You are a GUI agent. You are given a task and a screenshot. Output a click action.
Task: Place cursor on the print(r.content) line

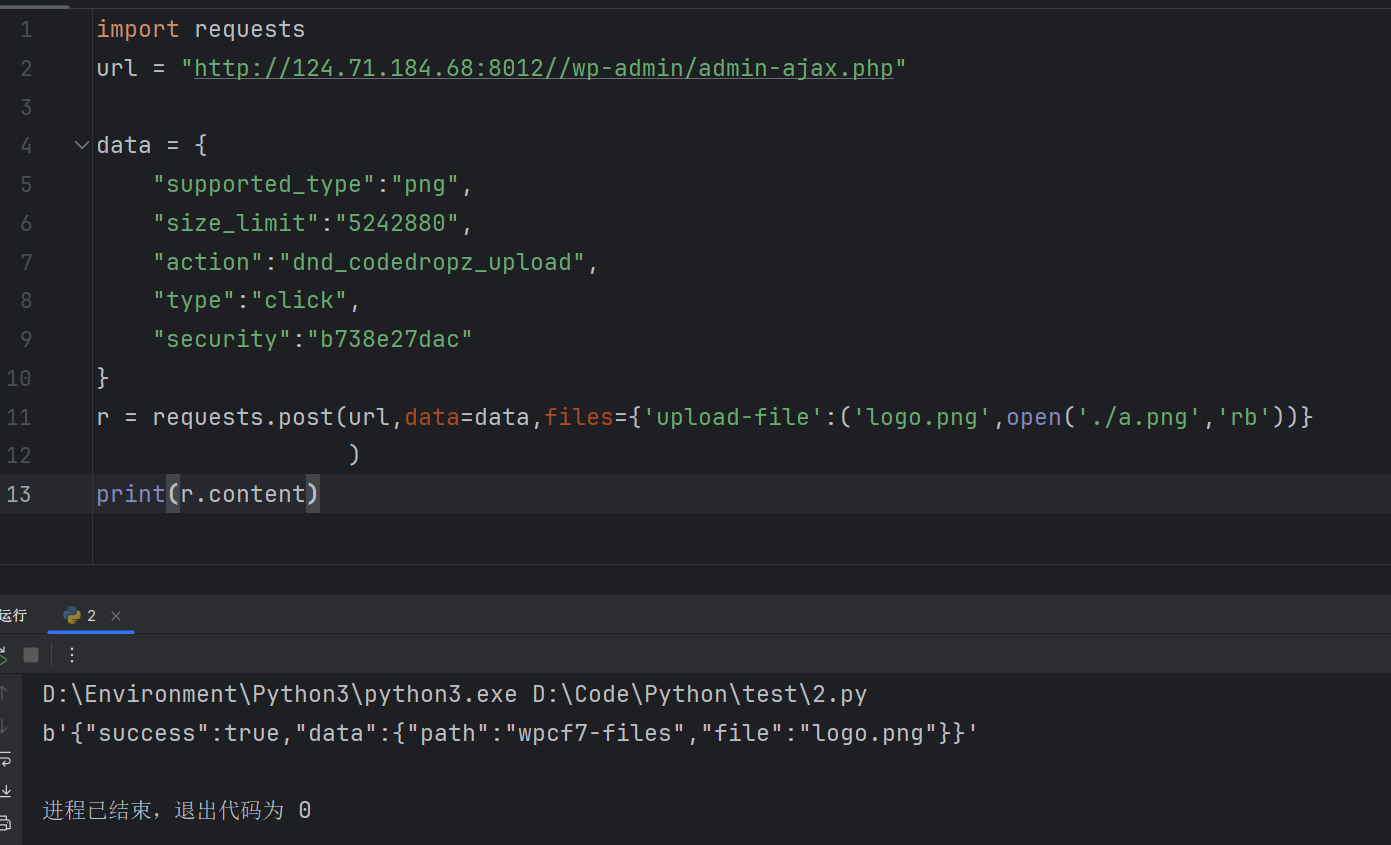tap(207, 494)
